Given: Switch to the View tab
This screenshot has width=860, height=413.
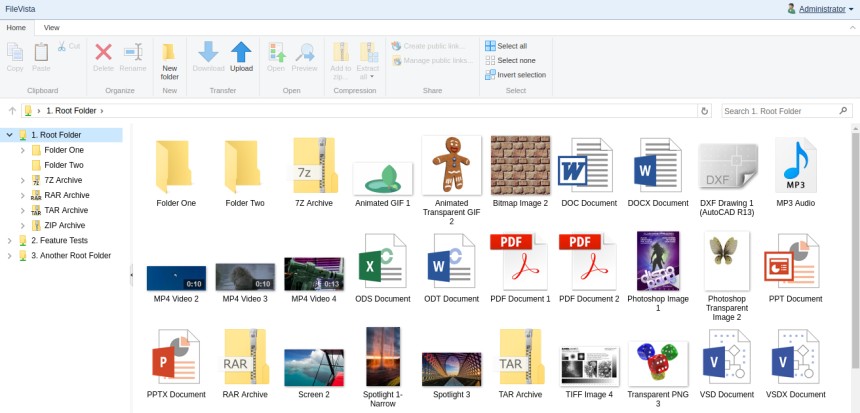Looking at the screenshot, I should pos(51,28).
